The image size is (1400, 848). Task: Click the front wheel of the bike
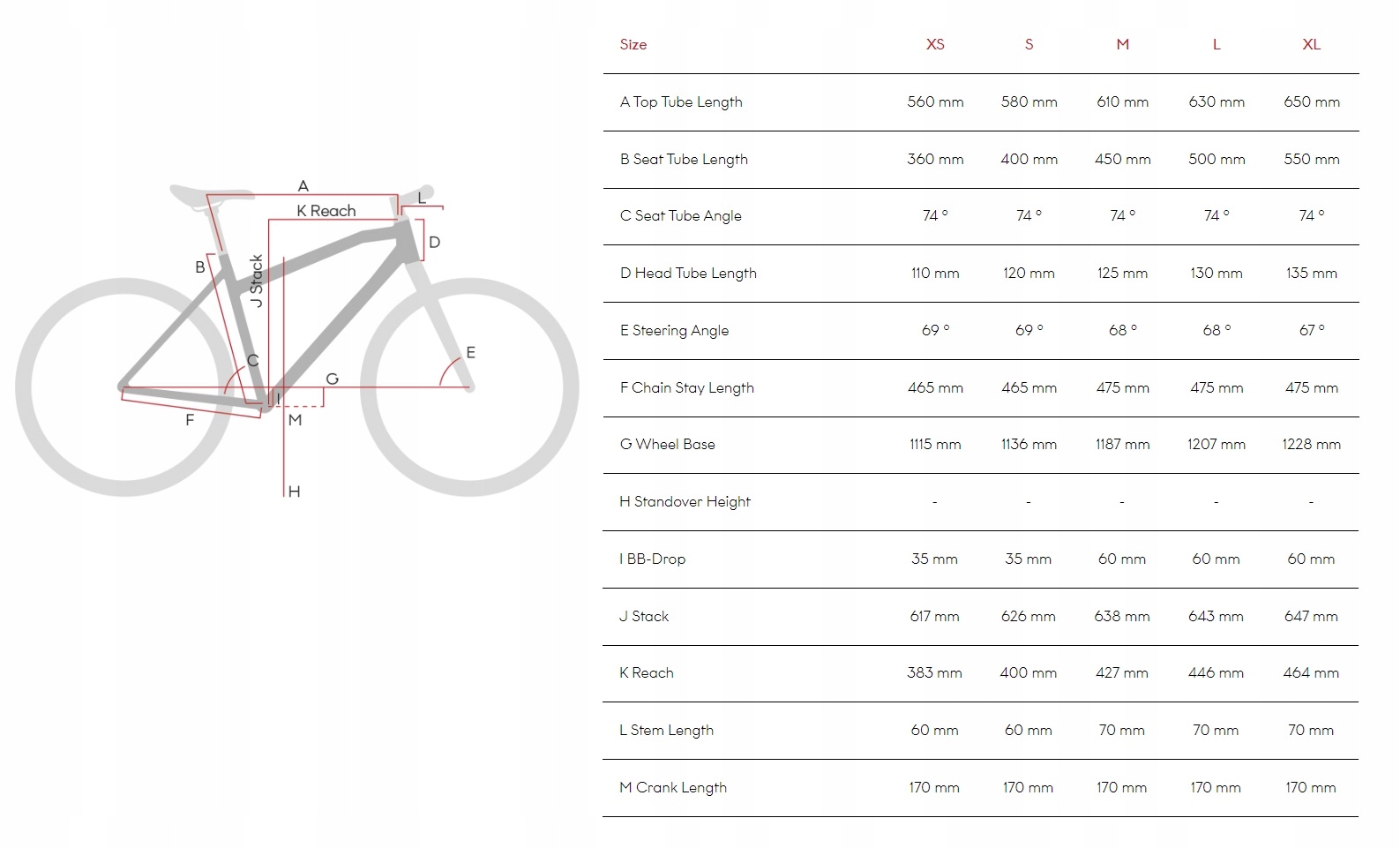coord(469,386)
